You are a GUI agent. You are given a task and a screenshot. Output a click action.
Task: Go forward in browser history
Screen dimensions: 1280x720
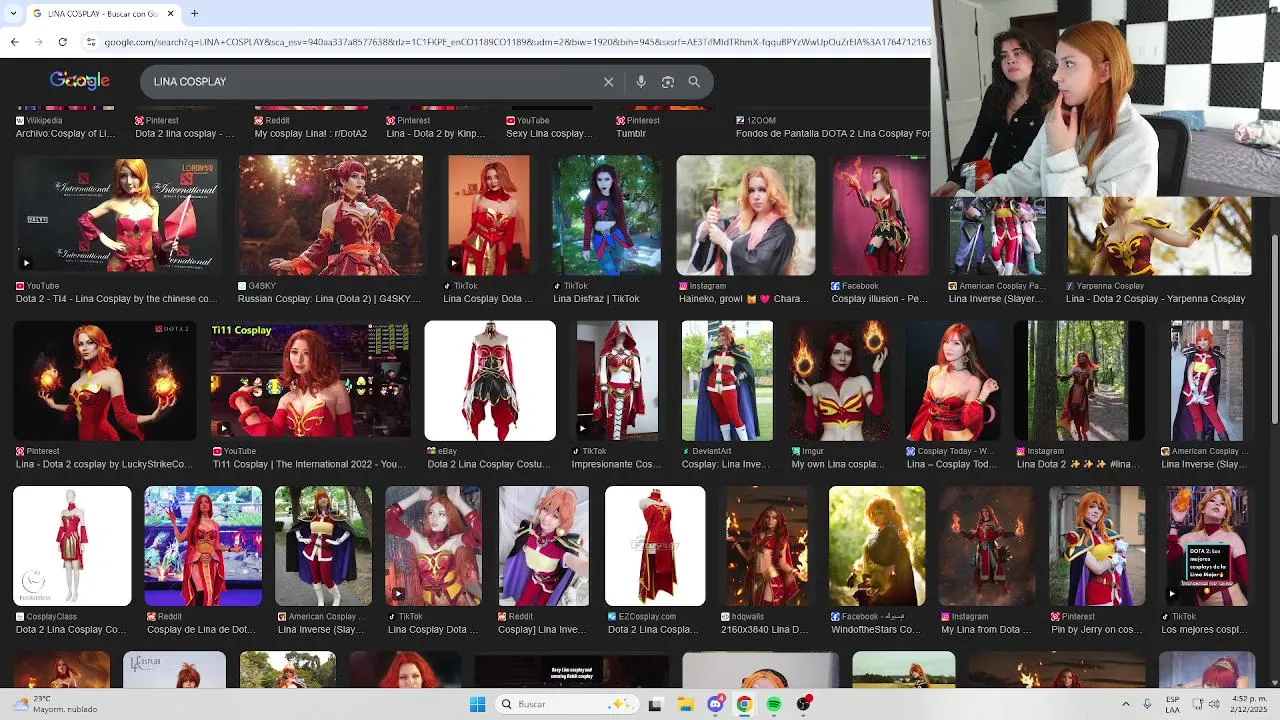[x=38, y=42]
